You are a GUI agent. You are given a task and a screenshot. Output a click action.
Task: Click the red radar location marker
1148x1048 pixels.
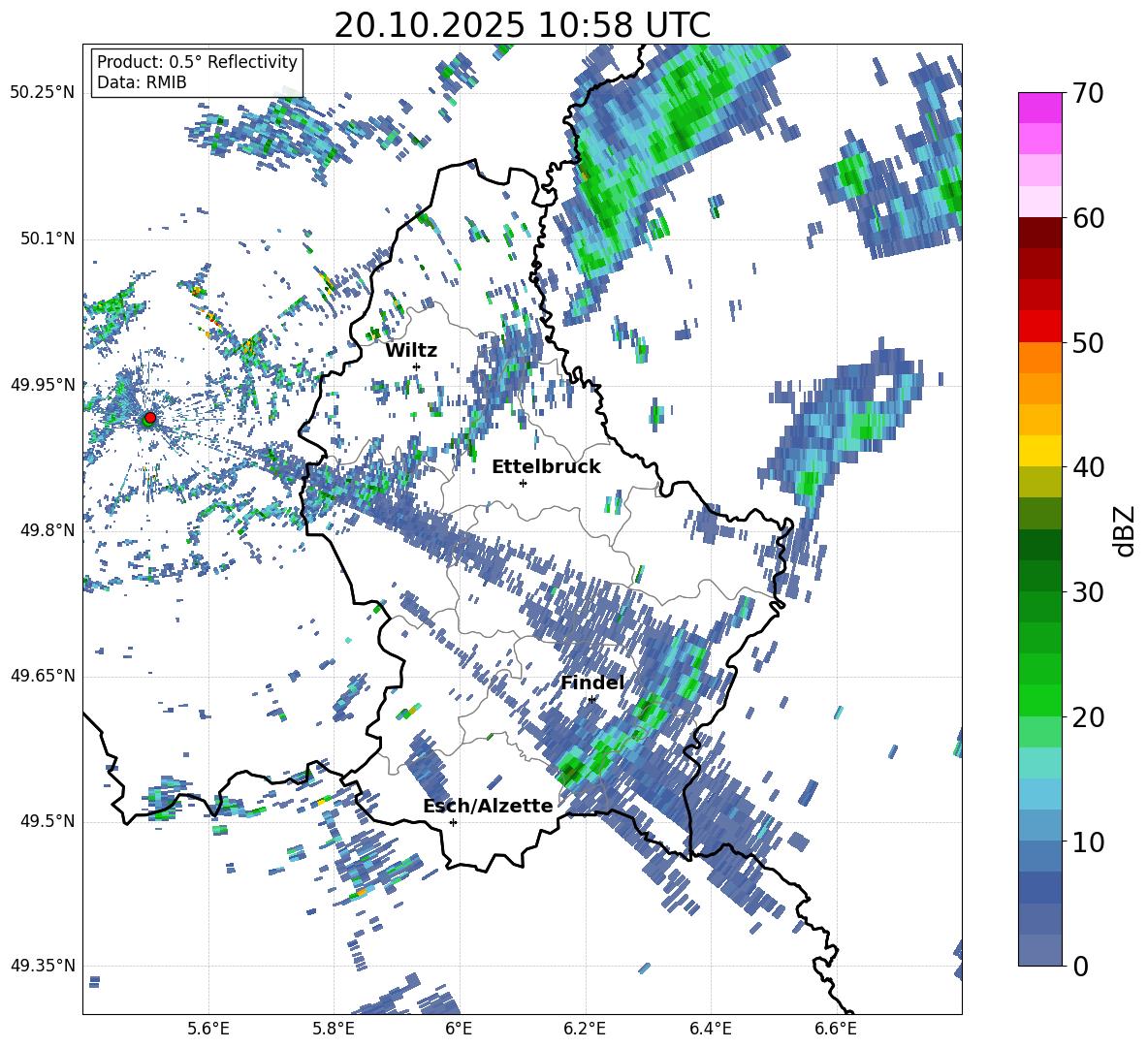pyautogui.click(x=150, y=418)
